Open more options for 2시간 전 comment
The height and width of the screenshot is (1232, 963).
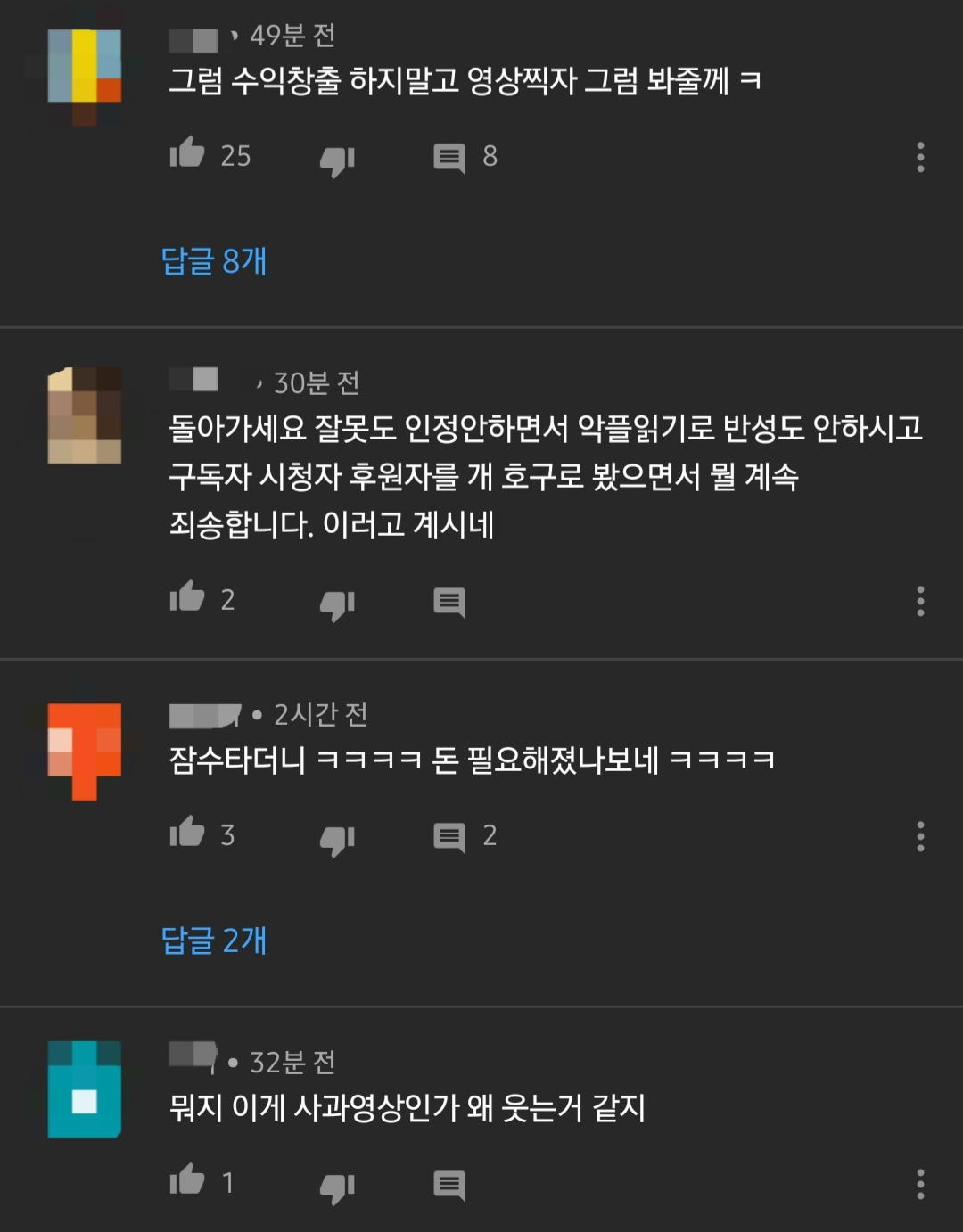(920, 836)
